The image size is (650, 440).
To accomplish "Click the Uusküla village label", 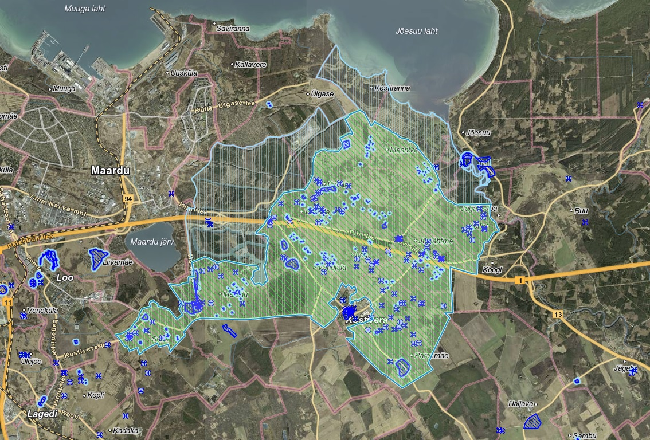I will pos(183,73).
